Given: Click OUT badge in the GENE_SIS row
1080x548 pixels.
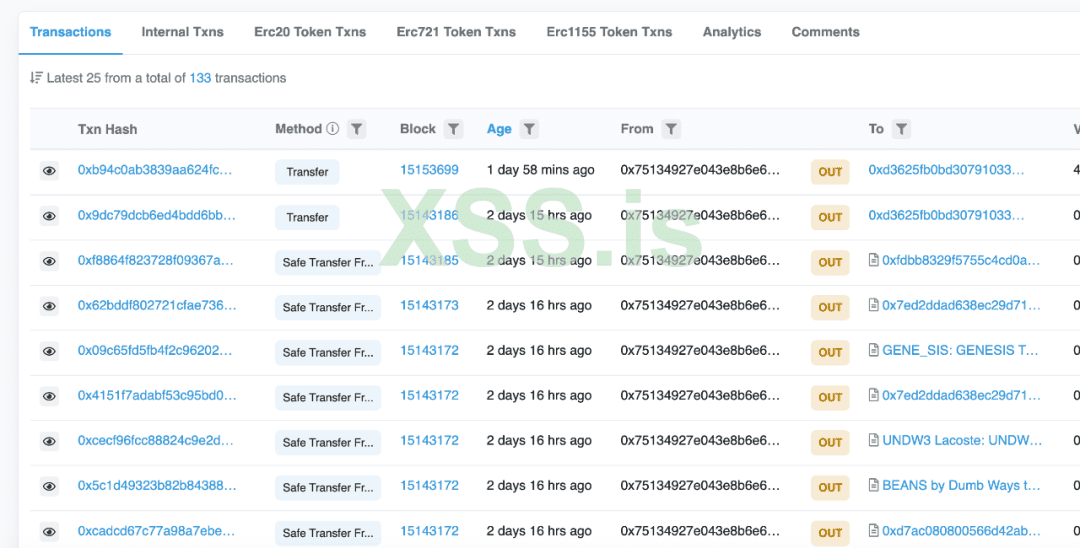Looking at the screenshot, I should pos(830,352).
